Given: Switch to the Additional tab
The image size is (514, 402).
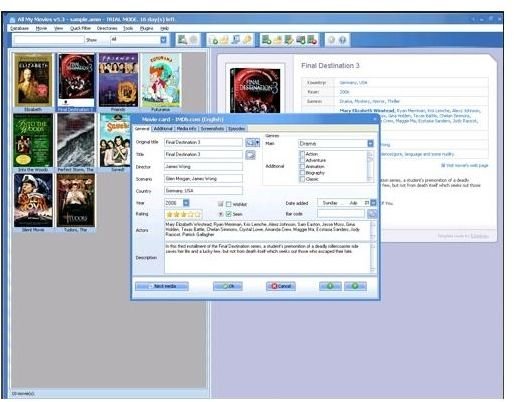Looking at the screenshot, I should [x=163, y=129].
